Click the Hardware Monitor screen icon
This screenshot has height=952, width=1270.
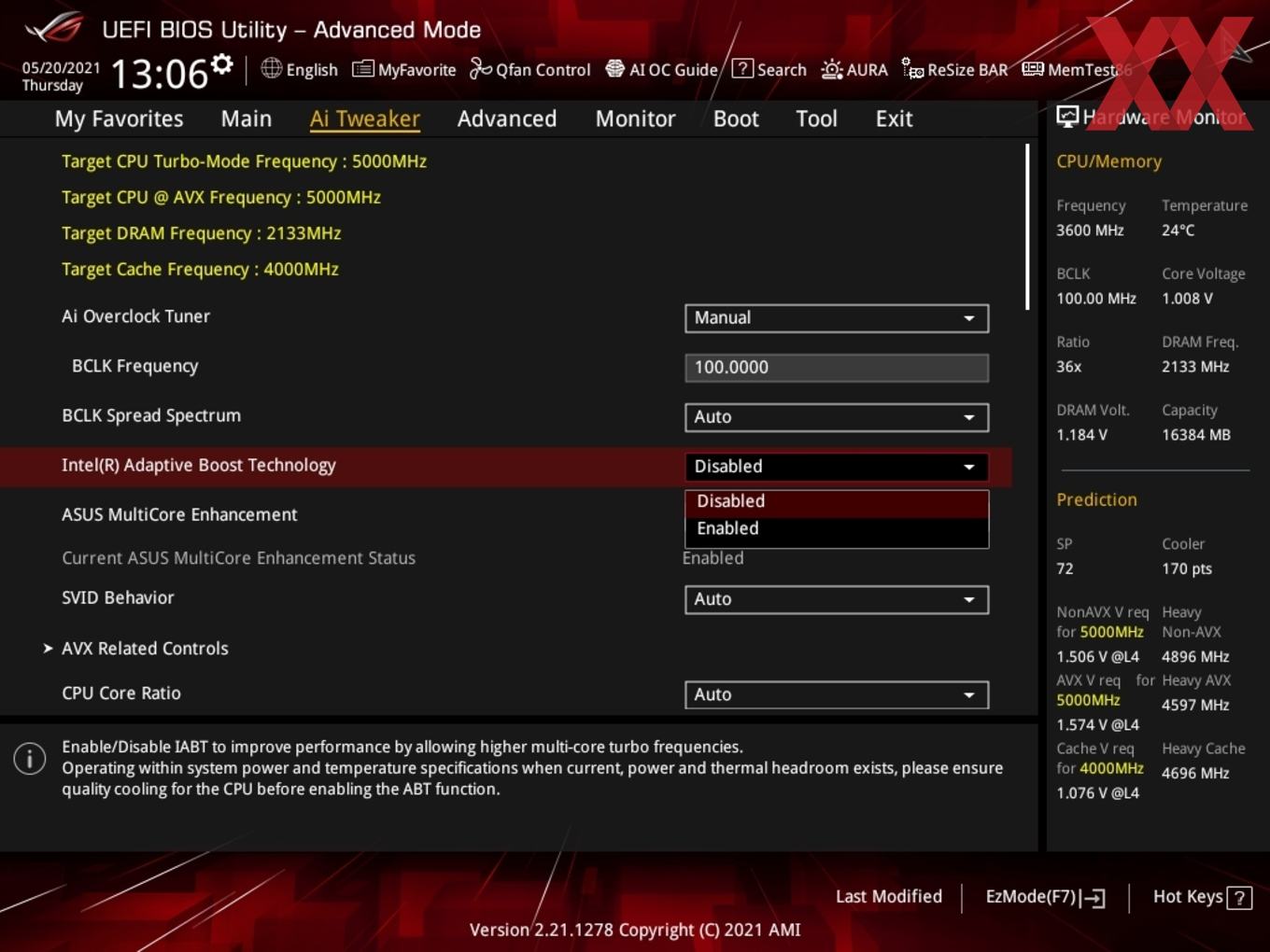pos(1067,117)
